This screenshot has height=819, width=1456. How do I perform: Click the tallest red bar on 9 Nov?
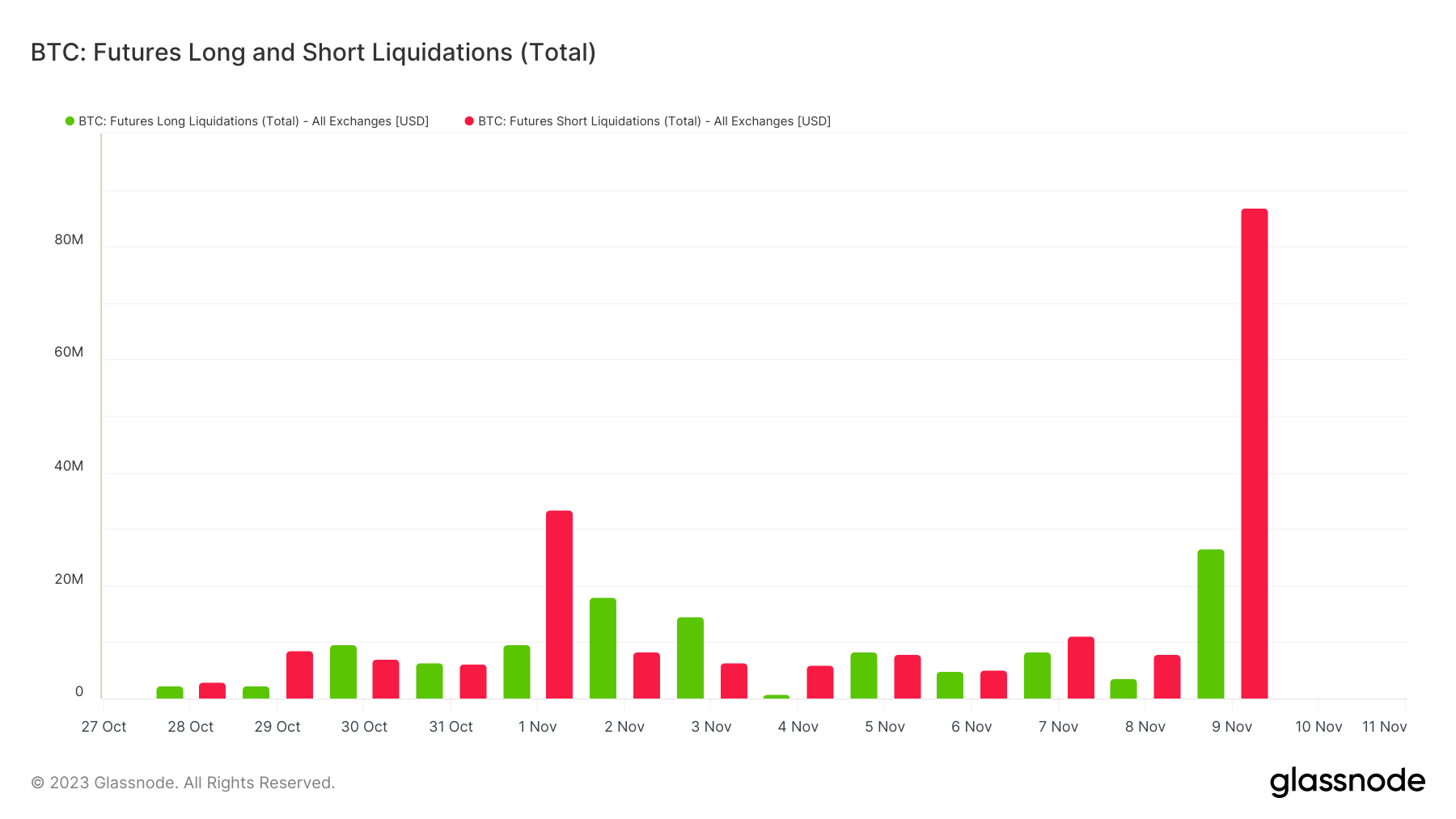(x=1255, y=454)
